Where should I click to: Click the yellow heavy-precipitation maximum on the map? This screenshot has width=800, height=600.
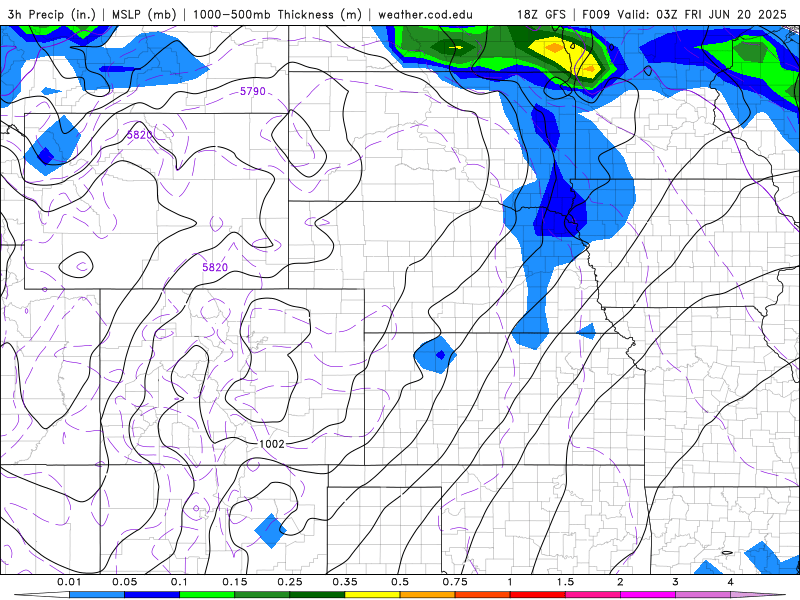click(x=566, y=57)
